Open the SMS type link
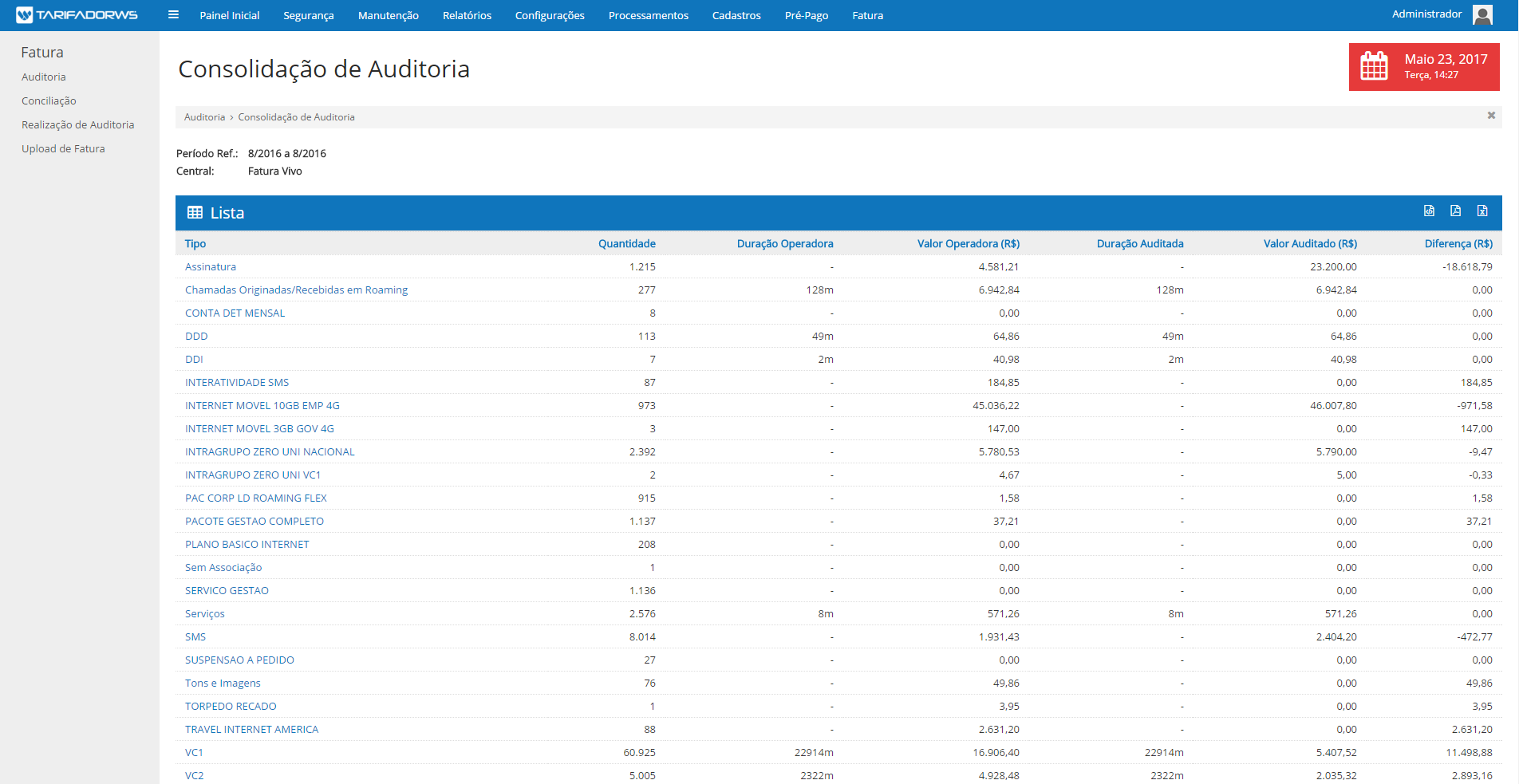 tap(195, 636)
